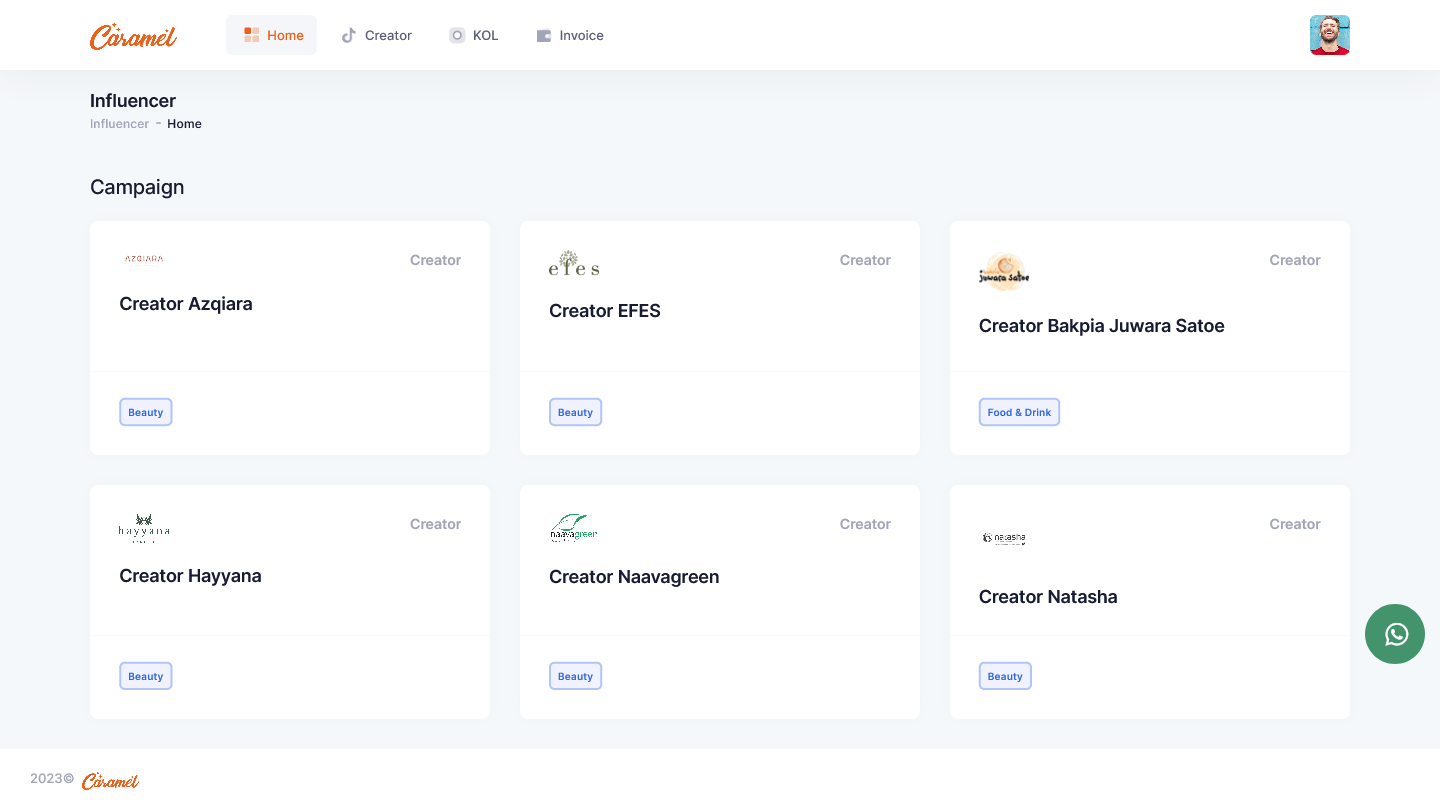
Task: Click the Hayyana brand logo
Action: point(144,527)
